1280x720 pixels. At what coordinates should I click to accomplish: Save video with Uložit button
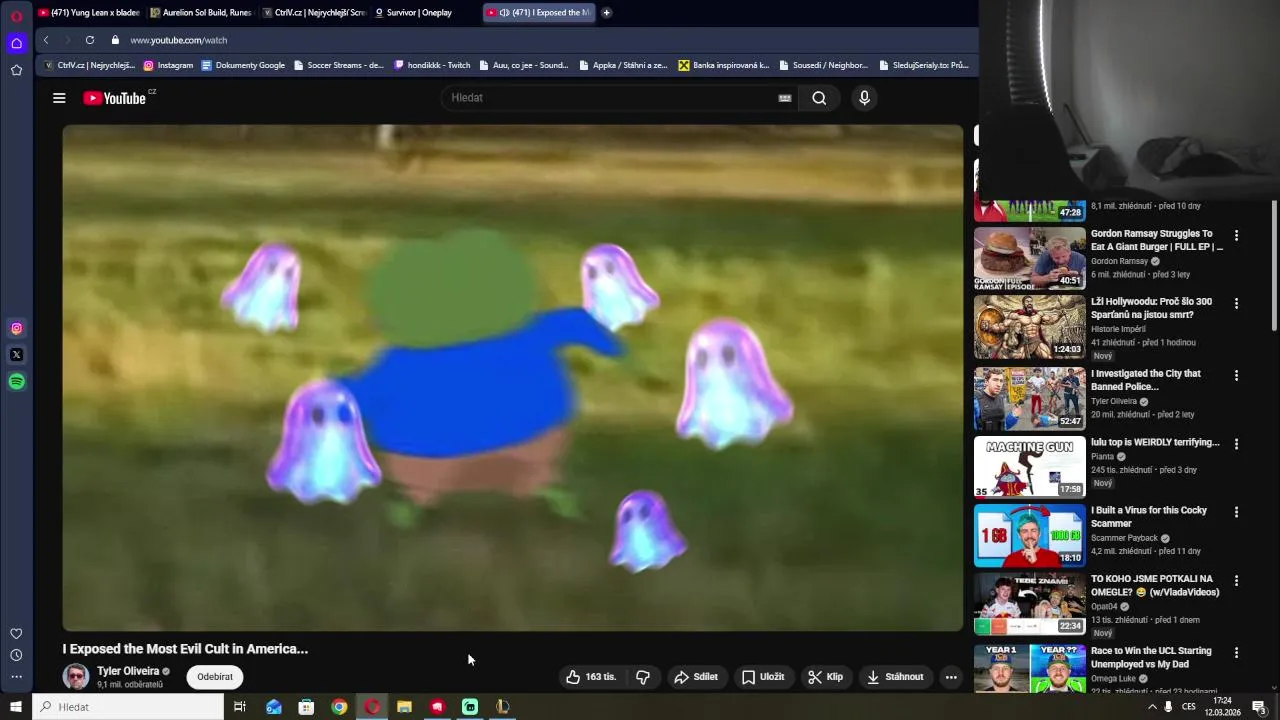[x=763, y=677]
